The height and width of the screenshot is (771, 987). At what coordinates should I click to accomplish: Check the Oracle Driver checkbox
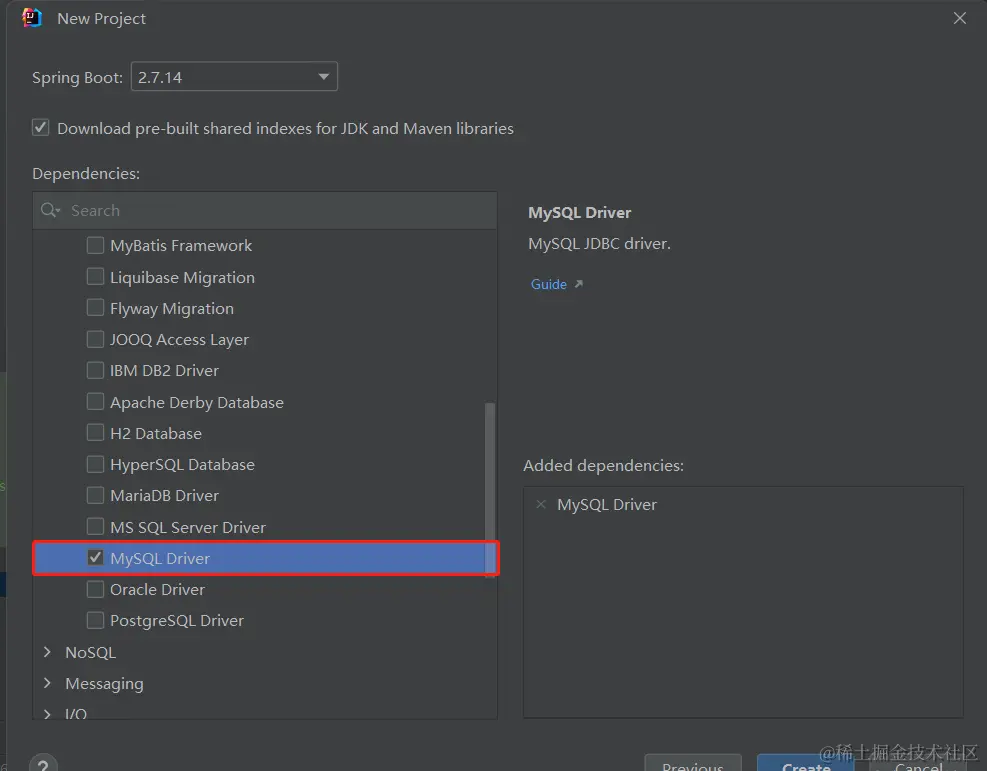95,588
